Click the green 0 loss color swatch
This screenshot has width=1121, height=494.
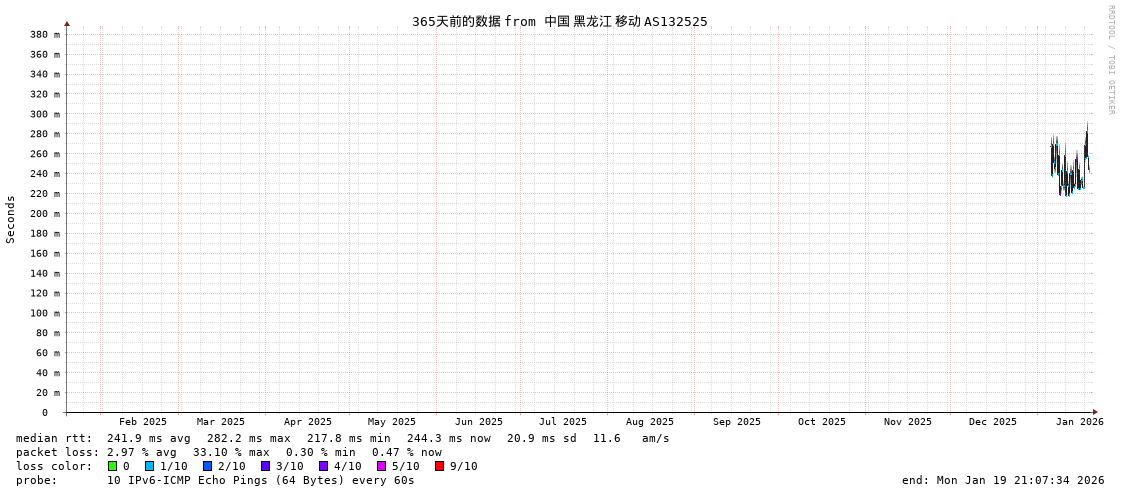113,466
